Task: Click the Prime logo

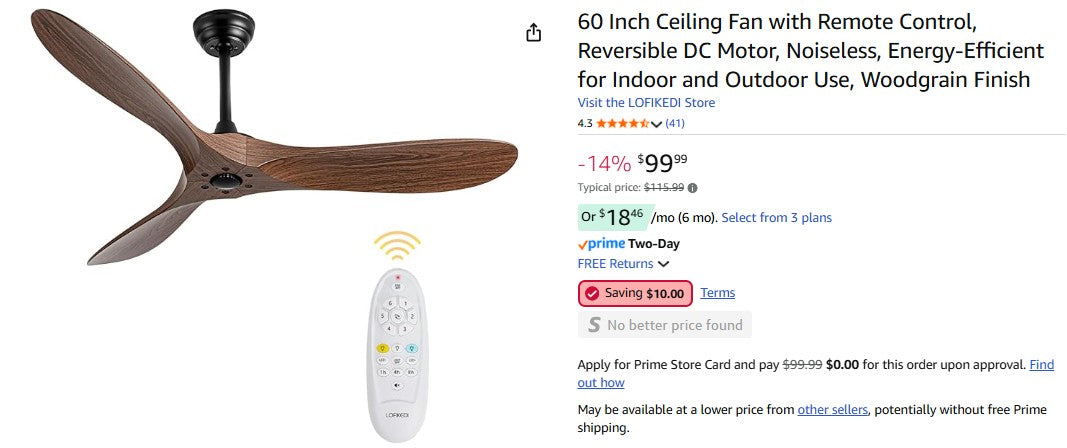Action: (601, 244)
